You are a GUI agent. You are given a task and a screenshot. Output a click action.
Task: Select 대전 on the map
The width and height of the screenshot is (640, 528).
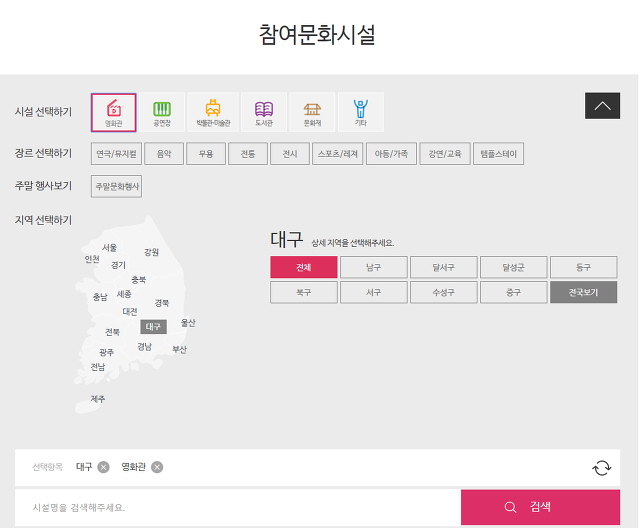[x=130, y=312]
